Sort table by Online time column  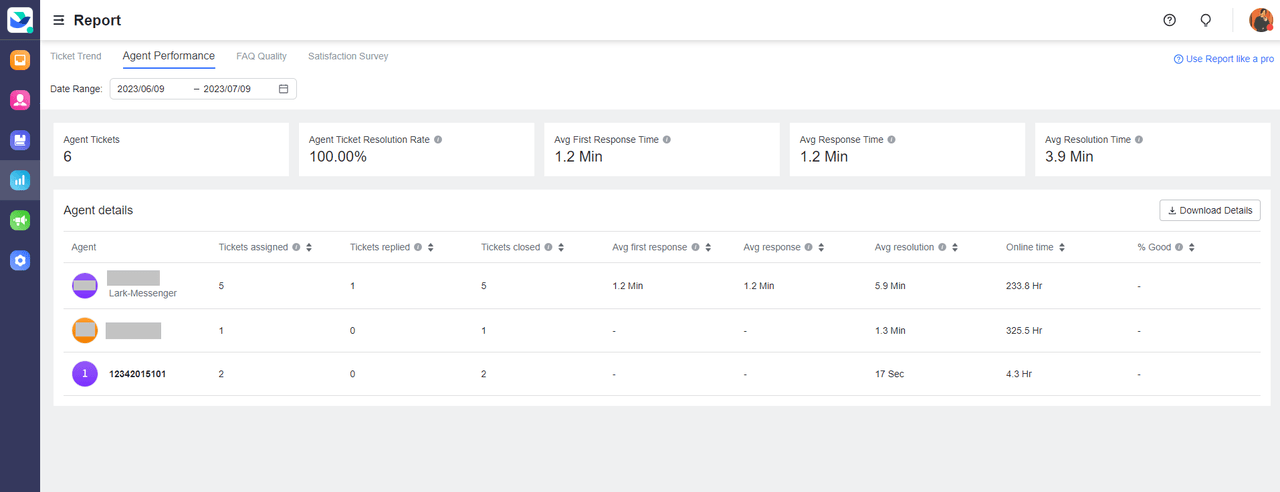coord(1062,248)
